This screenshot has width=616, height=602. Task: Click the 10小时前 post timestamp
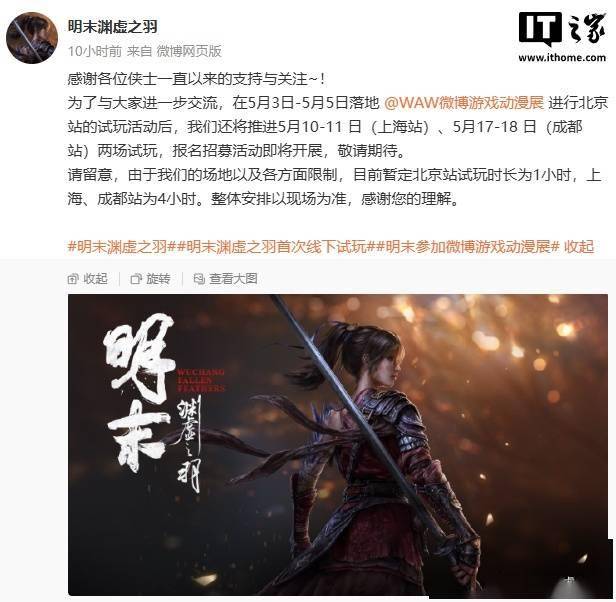(x=95, y=51)
